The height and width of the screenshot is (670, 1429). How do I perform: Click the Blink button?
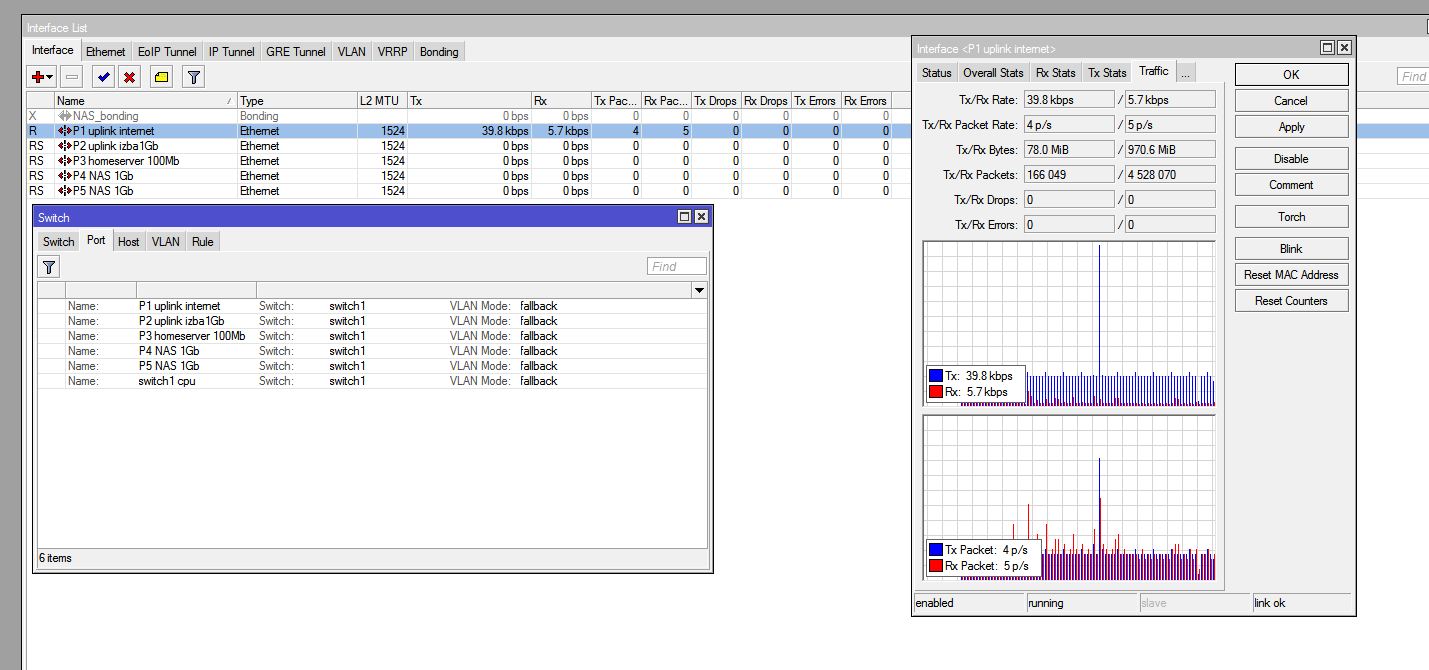coord(1291,248)
